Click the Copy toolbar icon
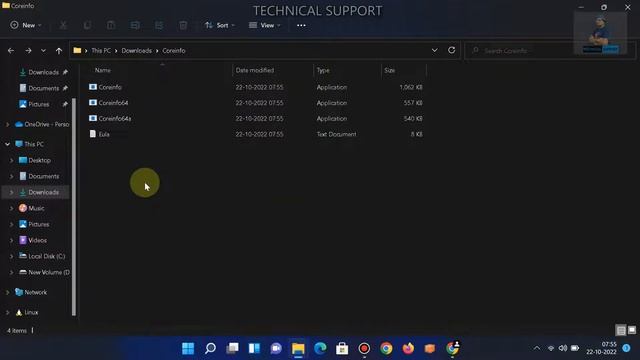The height and width of the screenshot is (360, 640). point(87,25)
